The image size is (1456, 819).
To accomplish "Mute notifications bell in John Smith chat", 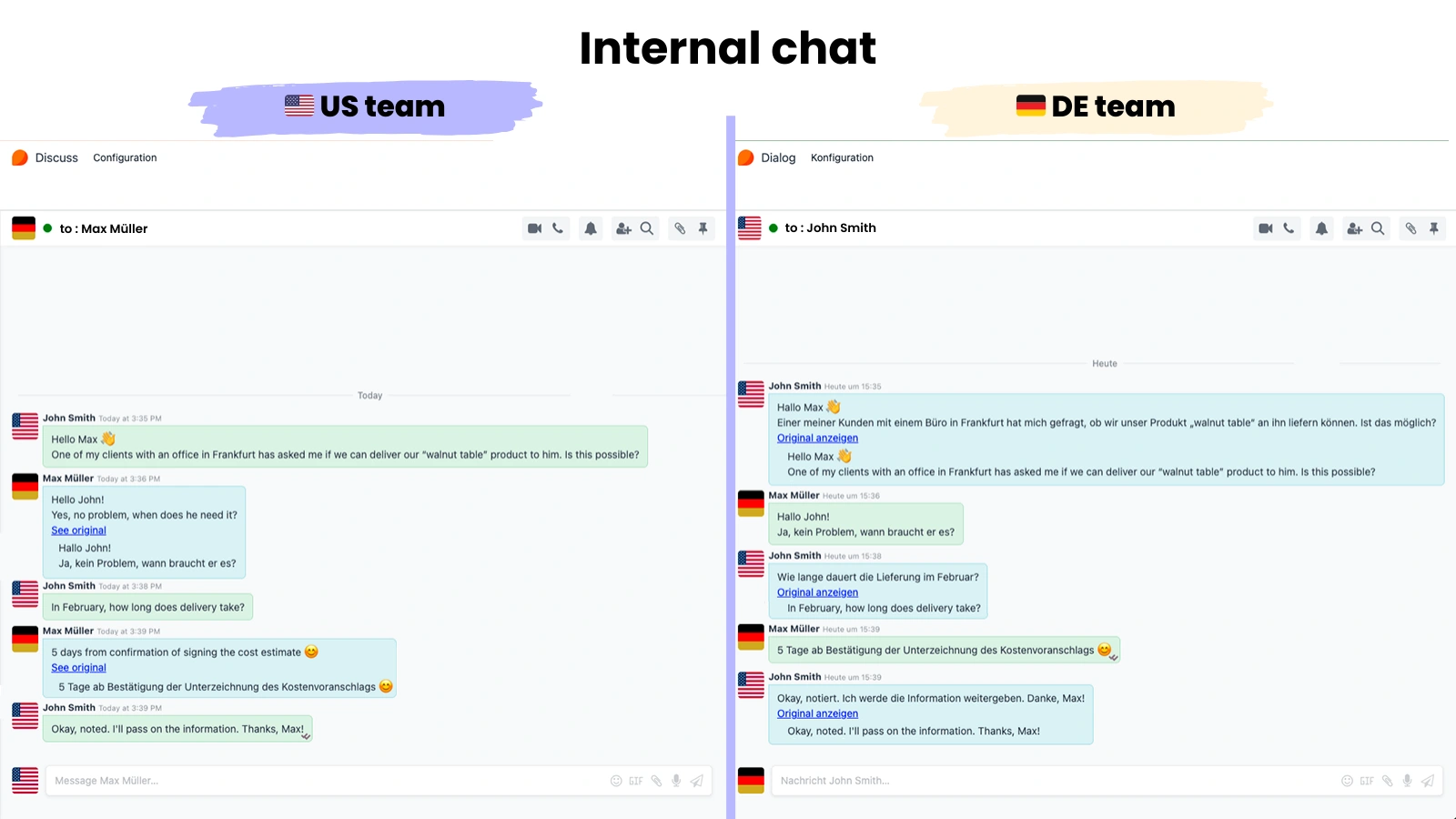I will tap(1321, 228).
